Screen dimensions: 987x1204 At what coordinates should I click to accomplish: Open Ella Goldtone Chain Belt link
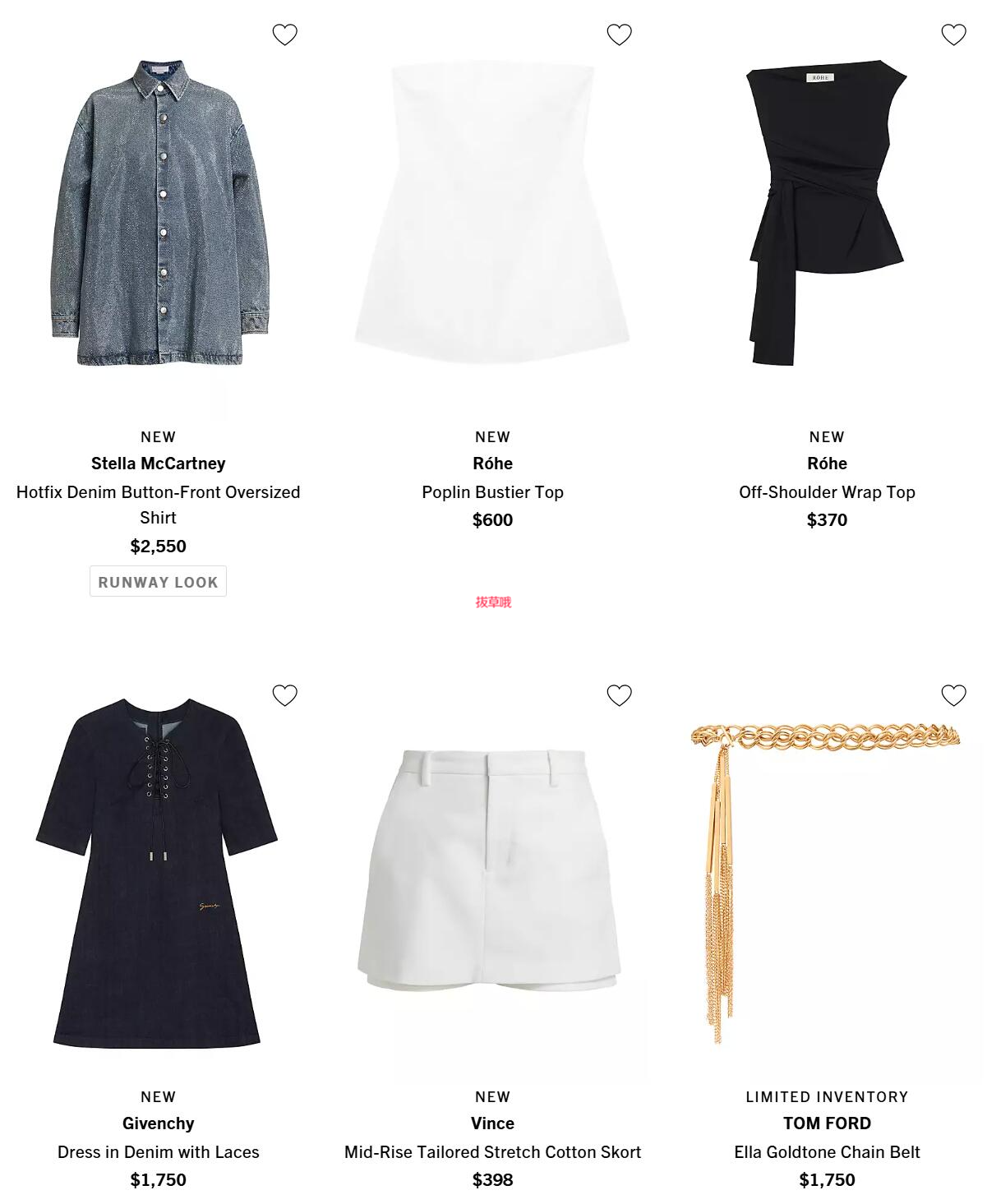tap(827, 1152)
